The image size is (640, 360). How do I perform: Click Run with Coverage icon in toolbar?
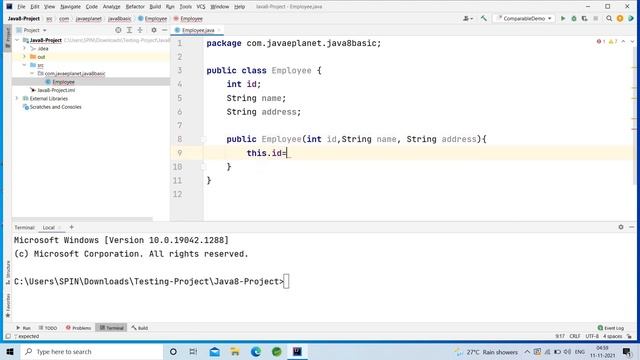[584, 18]
